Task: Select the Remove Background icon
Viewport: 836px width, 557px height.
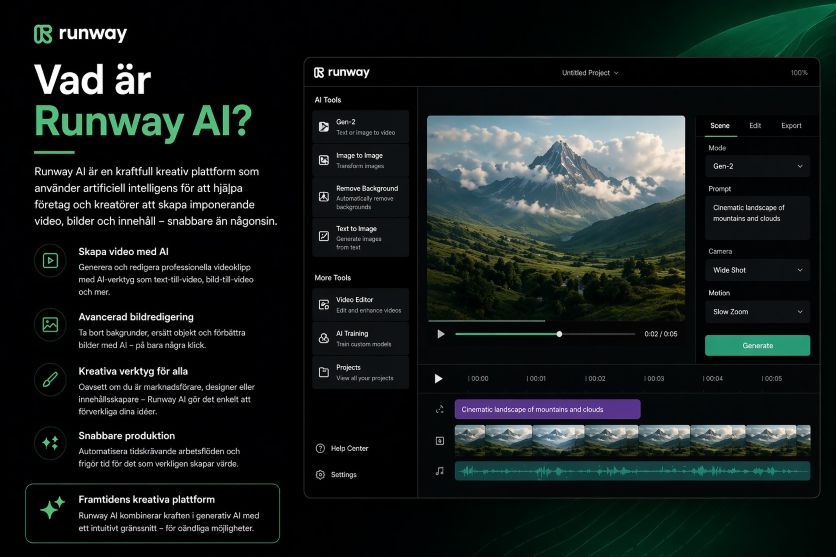Action: tap(324, 197)
